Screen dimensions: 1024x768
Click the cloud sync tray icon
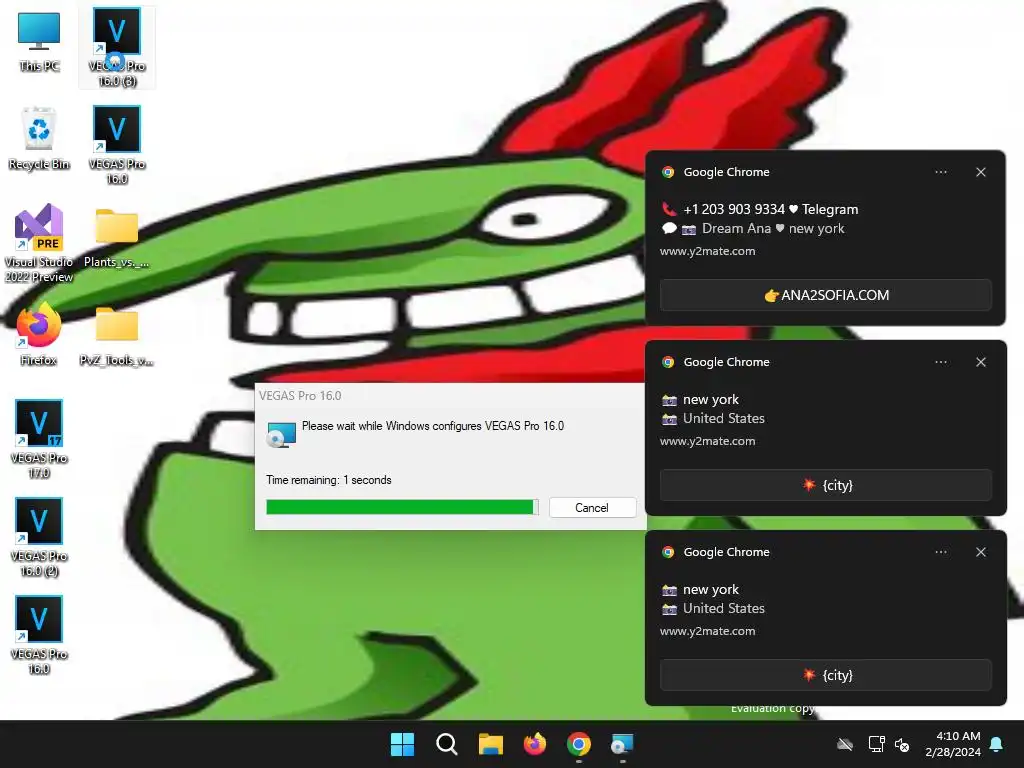[x=845, y=744]
